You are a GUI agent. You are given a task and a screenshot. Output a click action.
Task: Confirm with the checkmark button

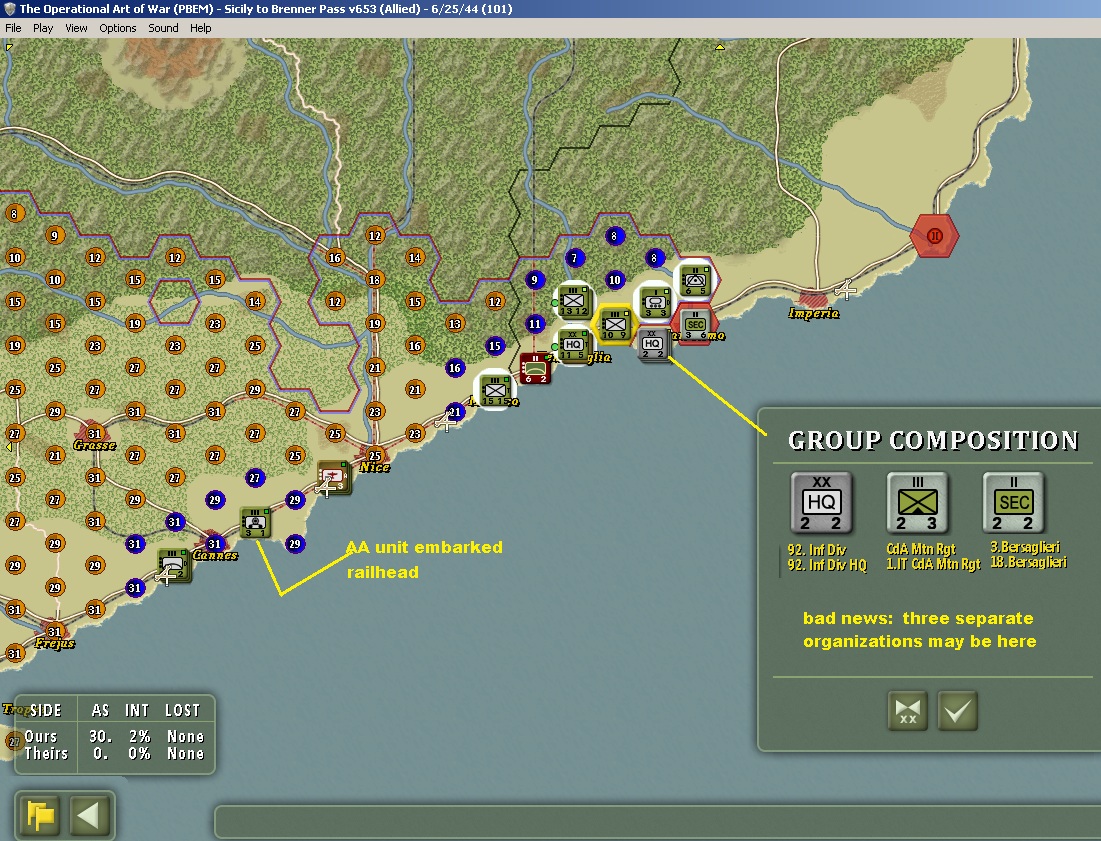click(958, 711)
